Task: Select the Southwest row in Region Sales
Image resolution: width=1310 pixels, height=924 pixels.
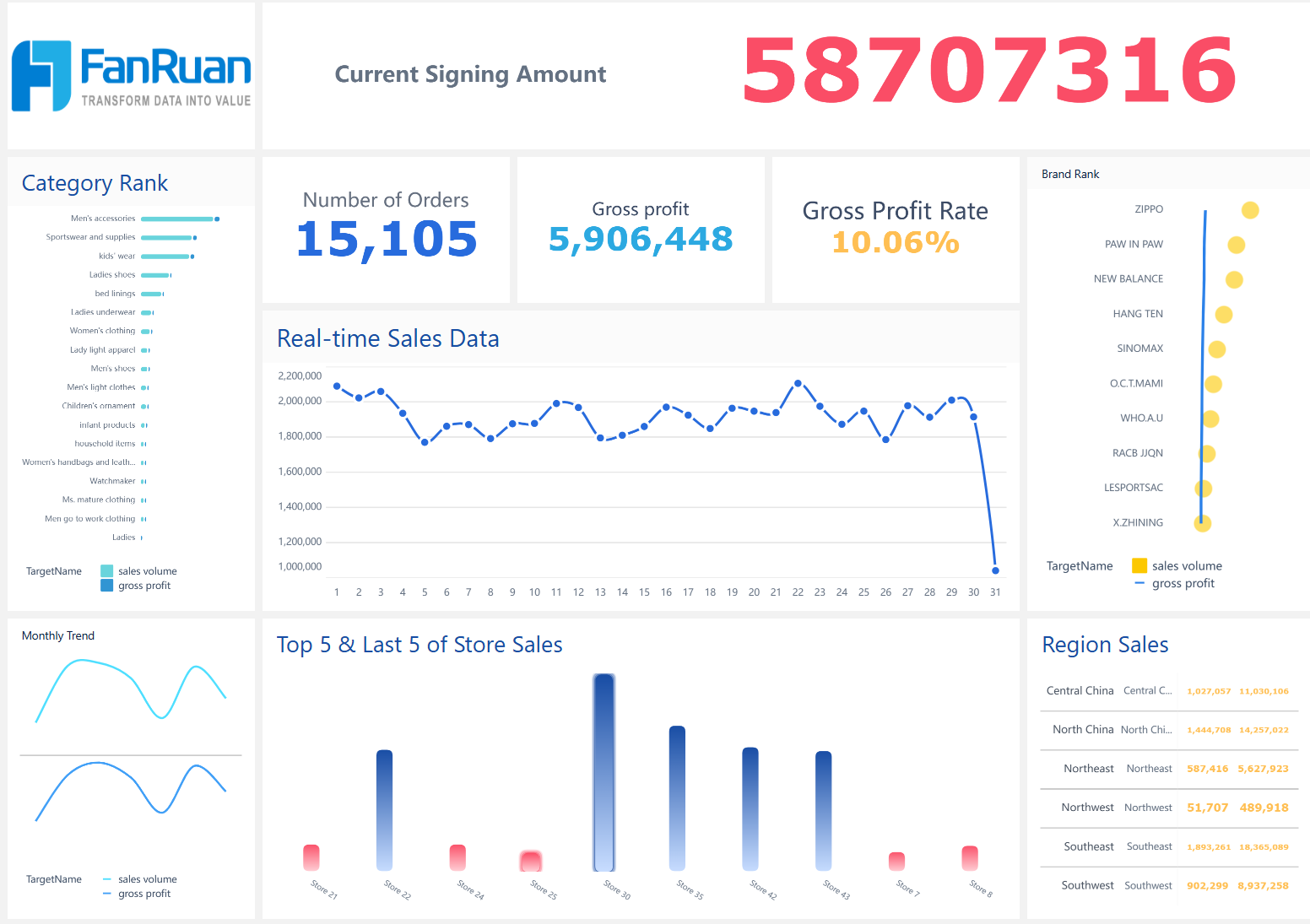Action: pos(1168,885)
